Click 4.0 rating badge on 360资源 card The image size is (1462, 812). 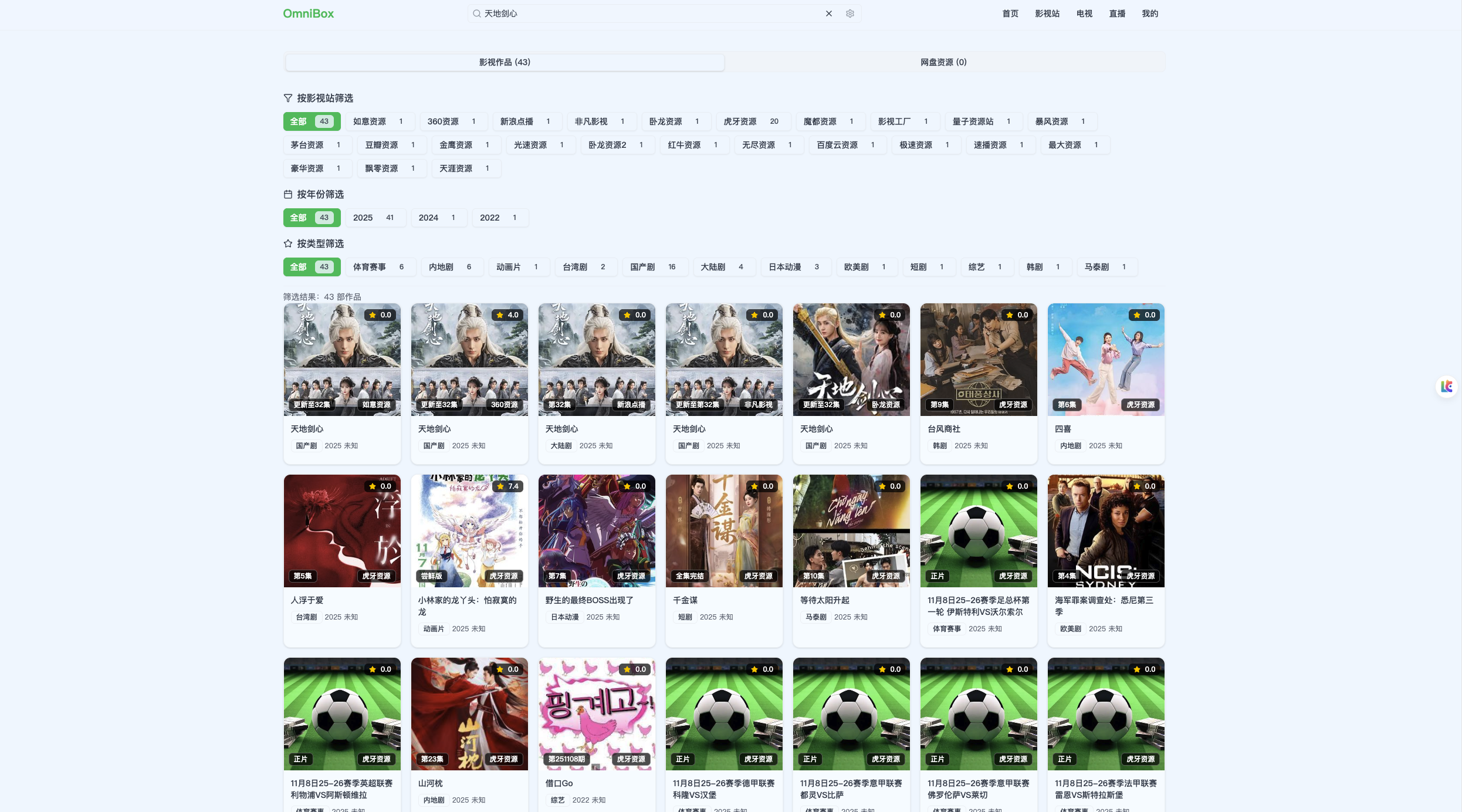pos(507,315)
